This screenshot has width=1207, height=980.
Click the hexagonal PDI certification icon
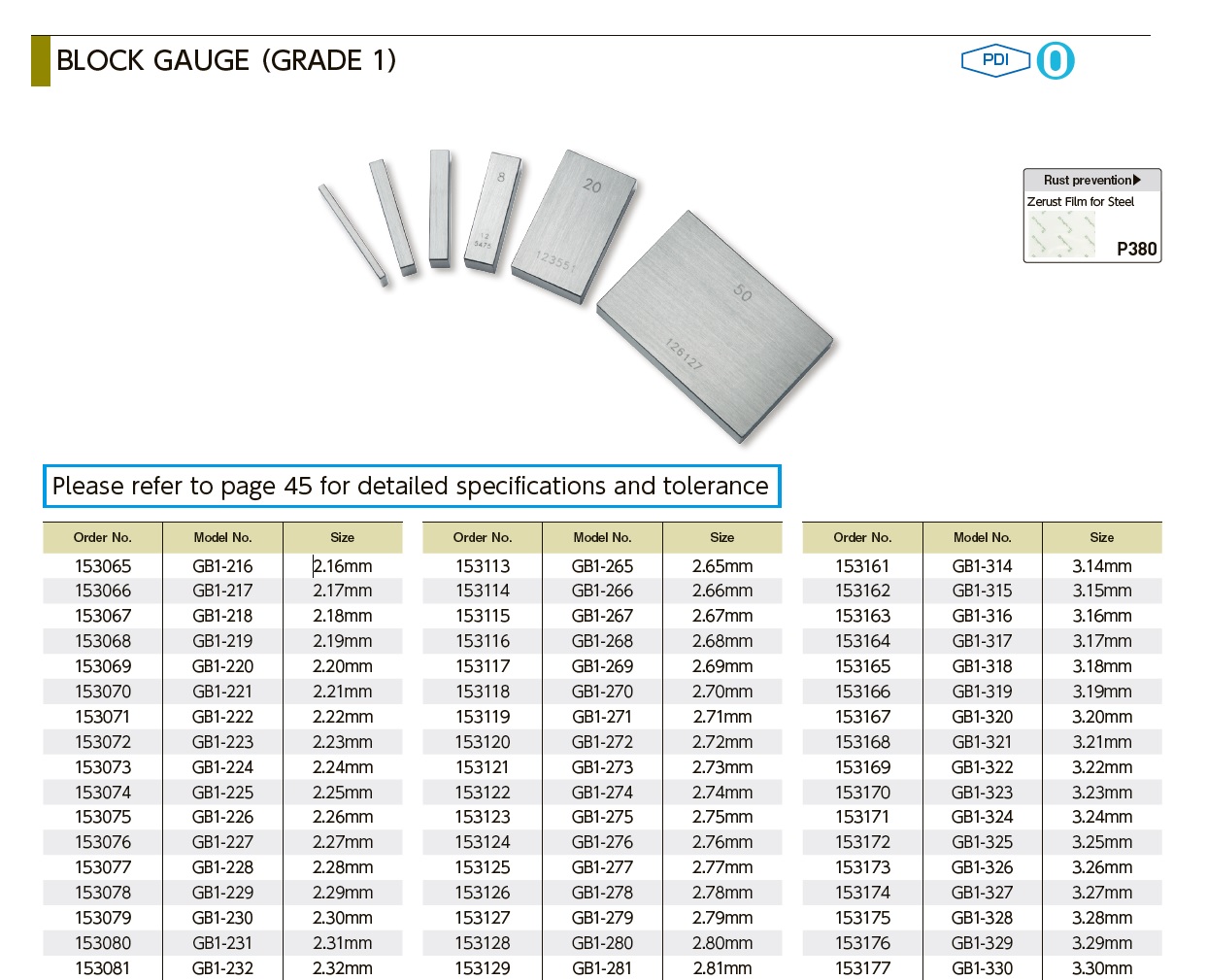coord(994,59)
